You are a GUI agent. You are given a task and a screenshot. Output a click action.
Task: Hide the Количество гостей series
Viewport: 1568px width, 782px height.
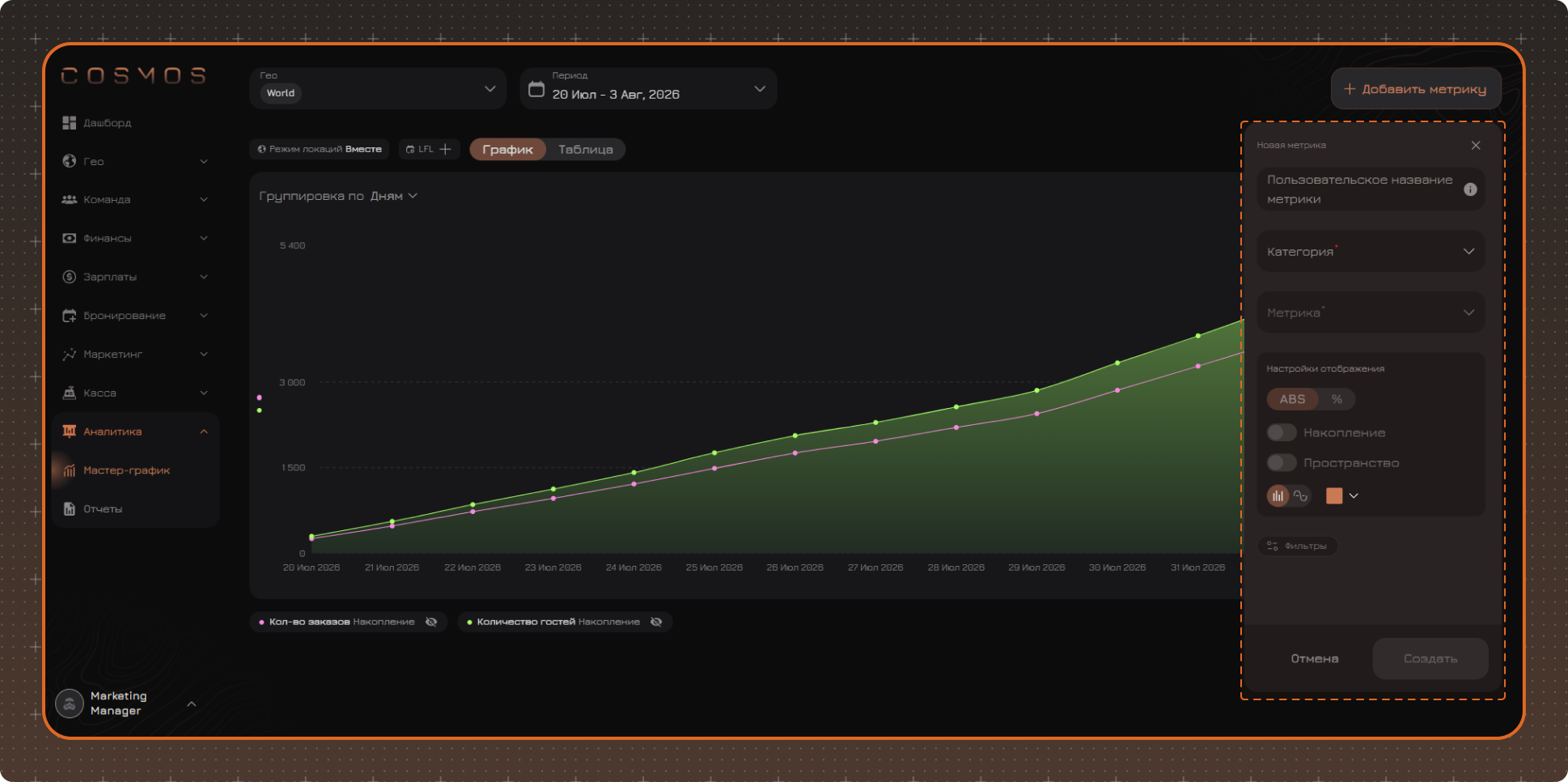pos(656,622)
